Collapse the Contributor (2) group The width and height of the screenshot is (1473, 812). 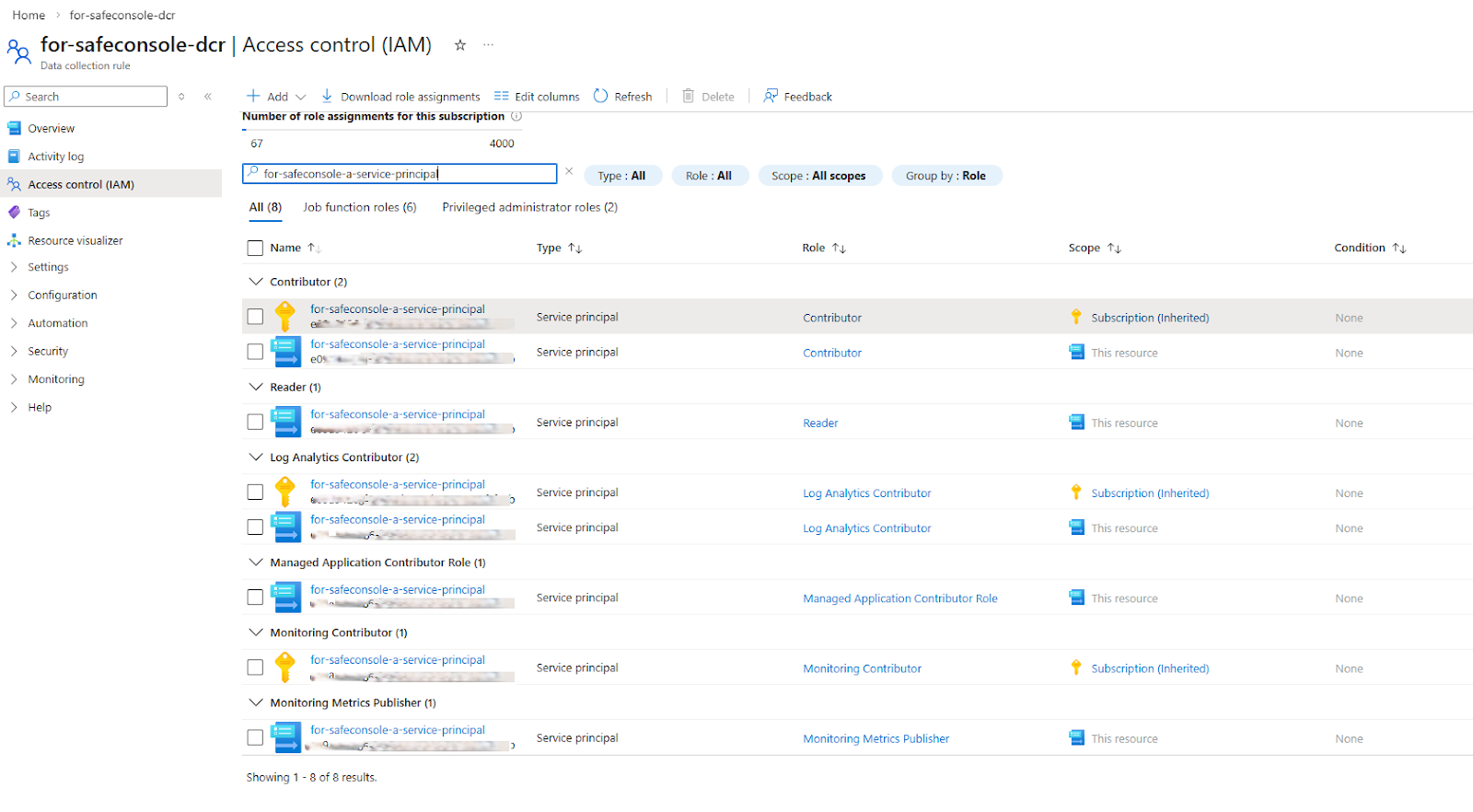[x=256, y=282]
